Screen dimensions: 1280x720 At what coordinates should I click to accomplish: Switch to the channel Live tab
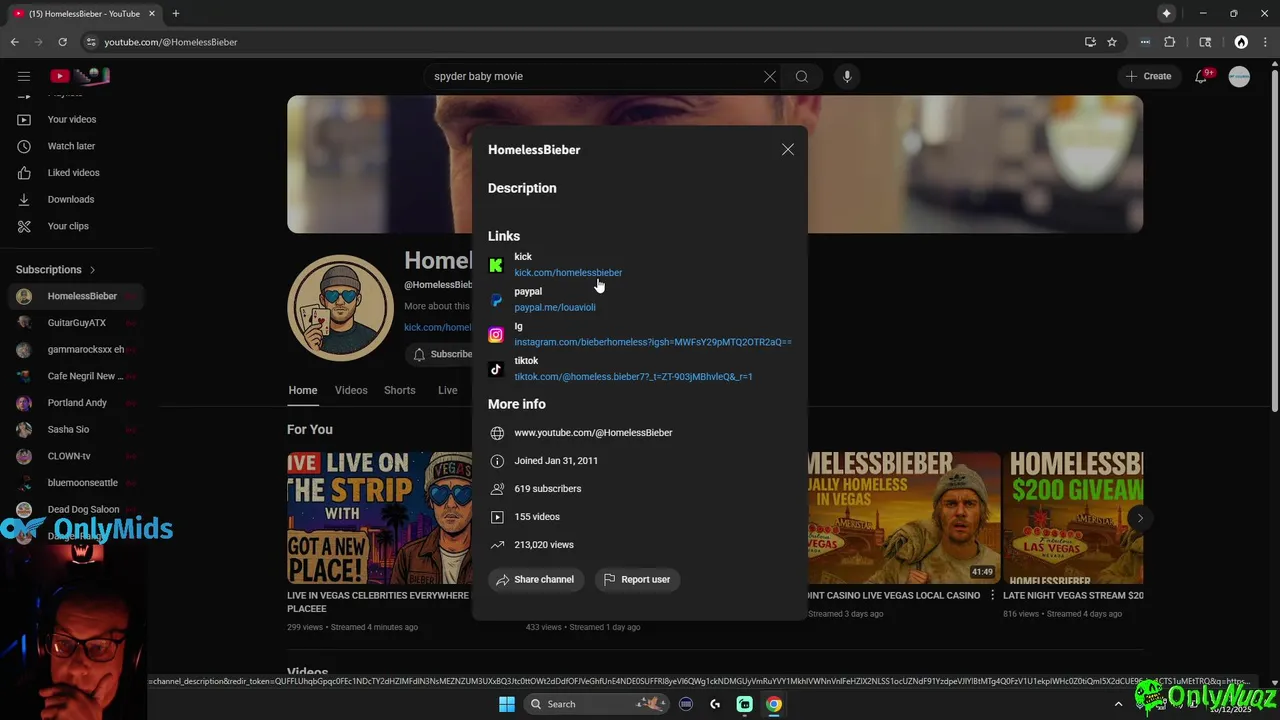(448, 390)
